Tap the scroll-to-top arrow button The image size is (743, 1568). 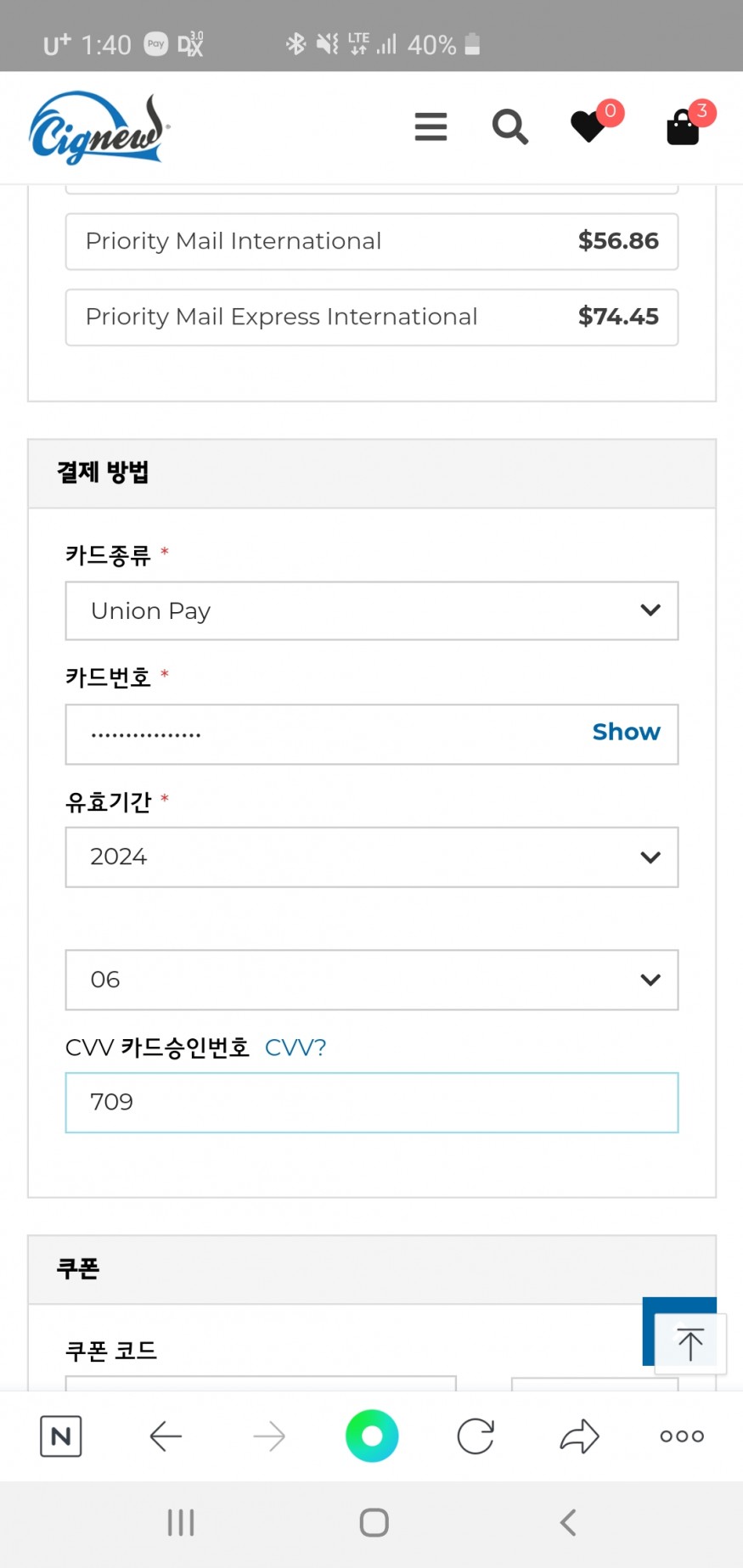[x=690, y=1344]
